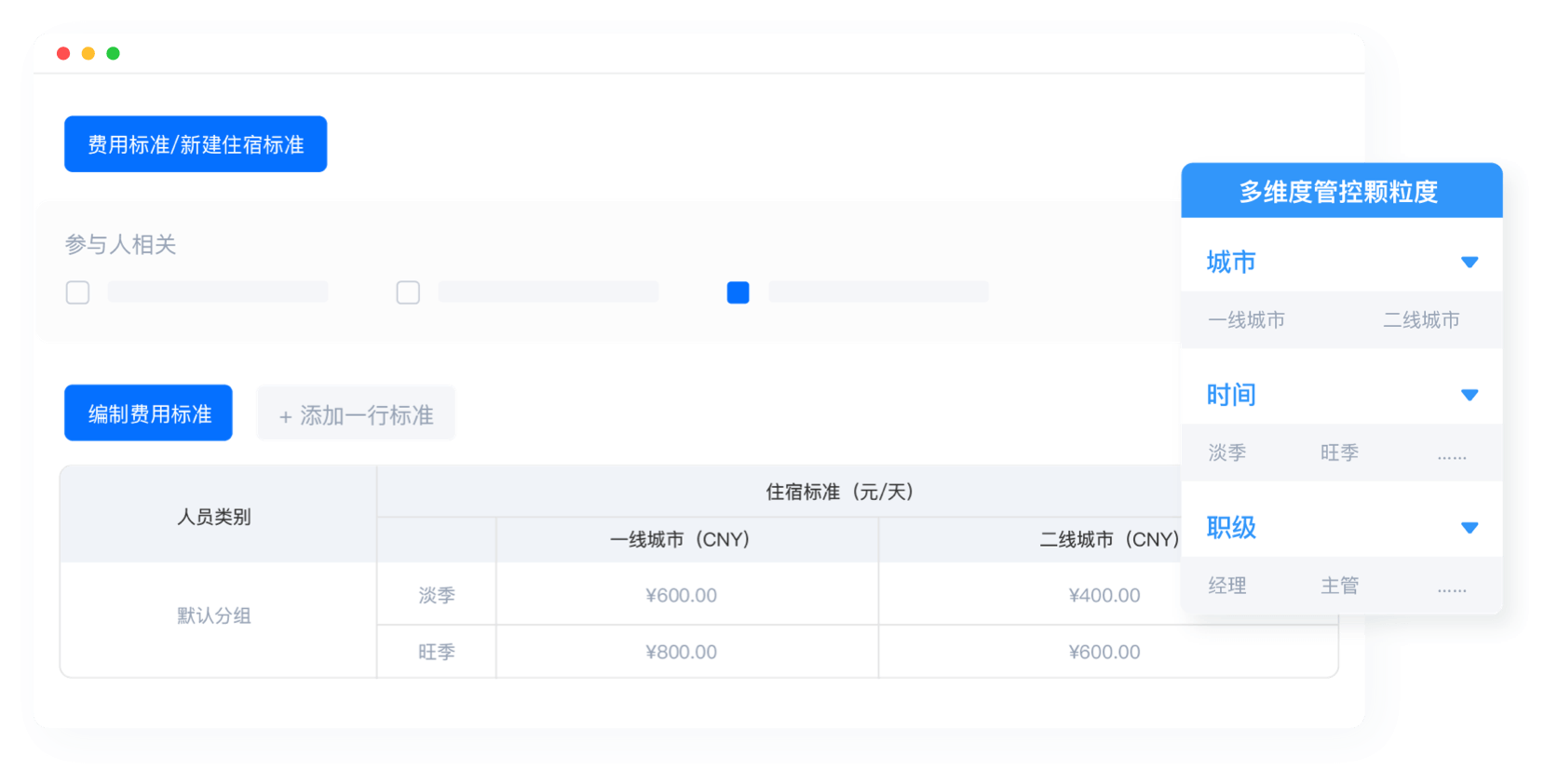Select 一线城市 option in city panel
This screenshot has height=784, width=1544.
1246,320
